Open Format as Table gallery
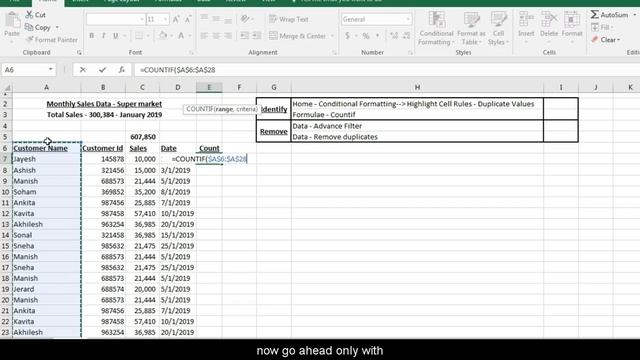 (471, 28)
